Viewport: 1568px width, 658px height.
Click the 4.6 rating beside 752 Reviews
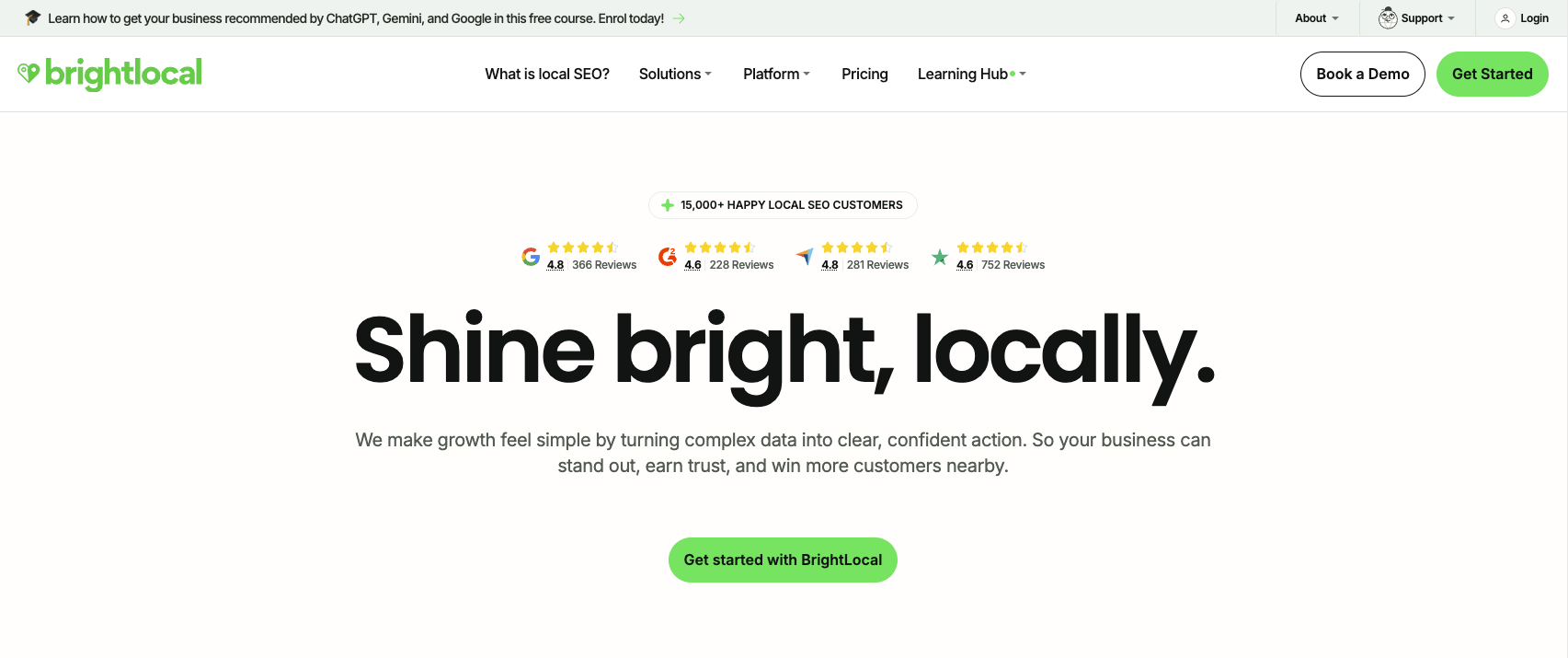tap(965, 265)
